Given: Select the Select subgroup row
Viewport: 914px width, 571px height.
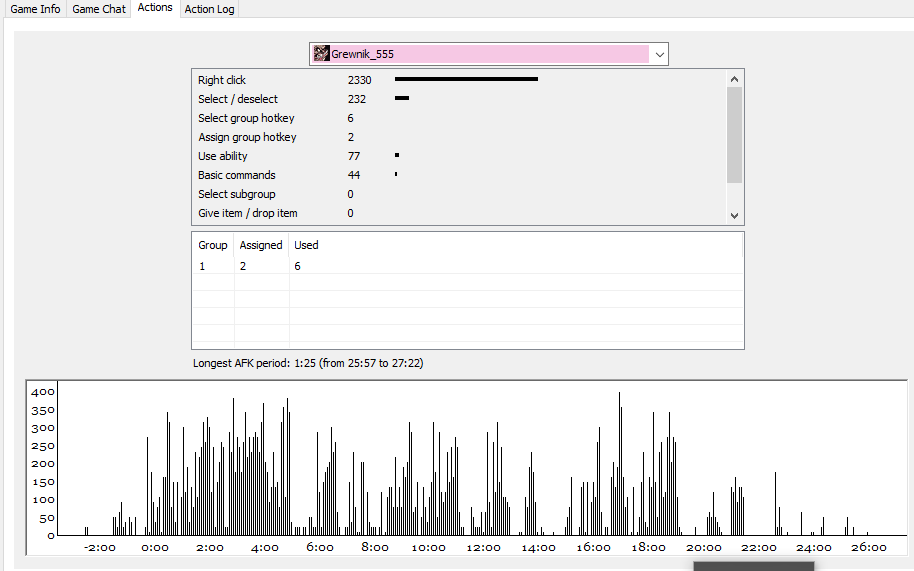Looking at the screenshot, I should click(x=459, y=194).
